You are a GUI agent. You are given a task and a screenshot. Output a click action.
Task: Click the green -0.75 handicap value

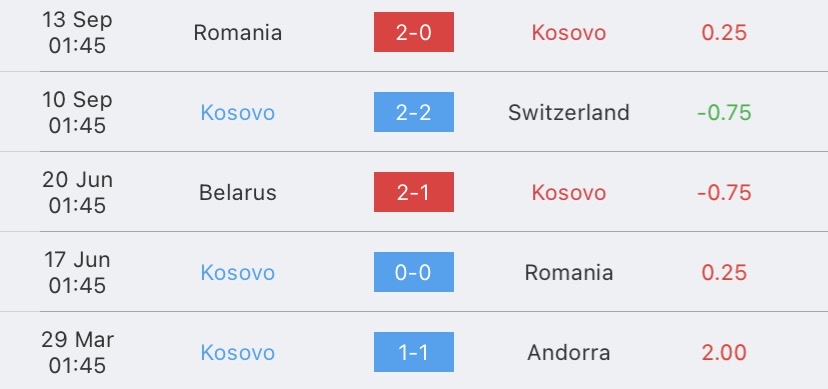(724, 112)
